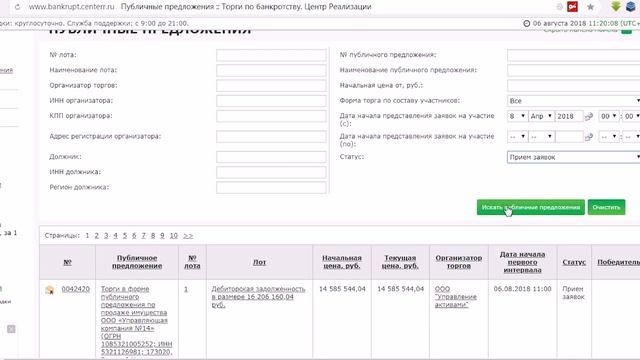
Task: Open the day dropdown showing 8
Action: (517, 116)
